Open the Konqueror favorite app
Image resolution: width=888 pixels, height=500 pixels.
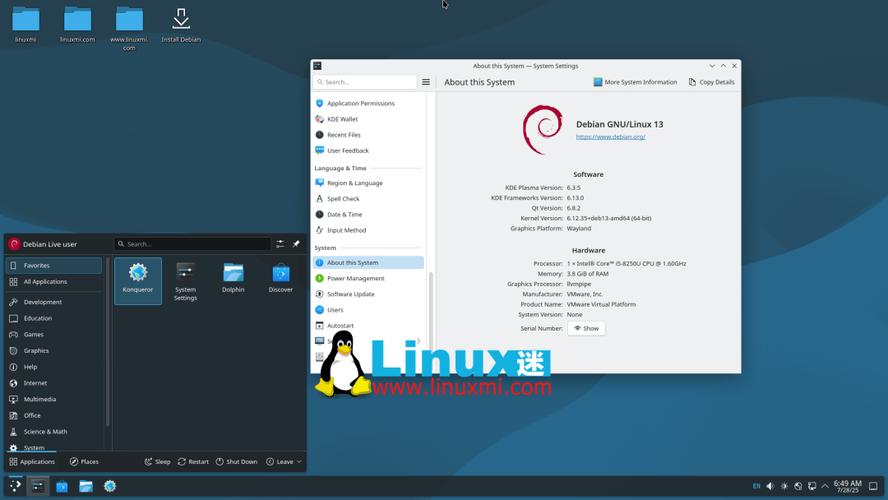138,280
